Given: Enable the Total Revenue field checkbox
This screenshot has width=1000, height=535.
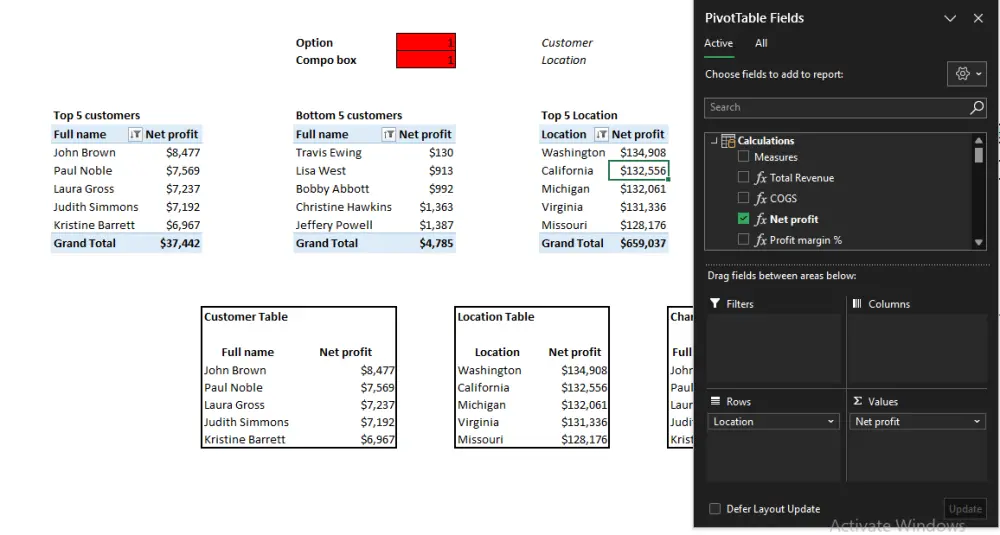Looking at the screenshot, I should (x=743, y=177).
